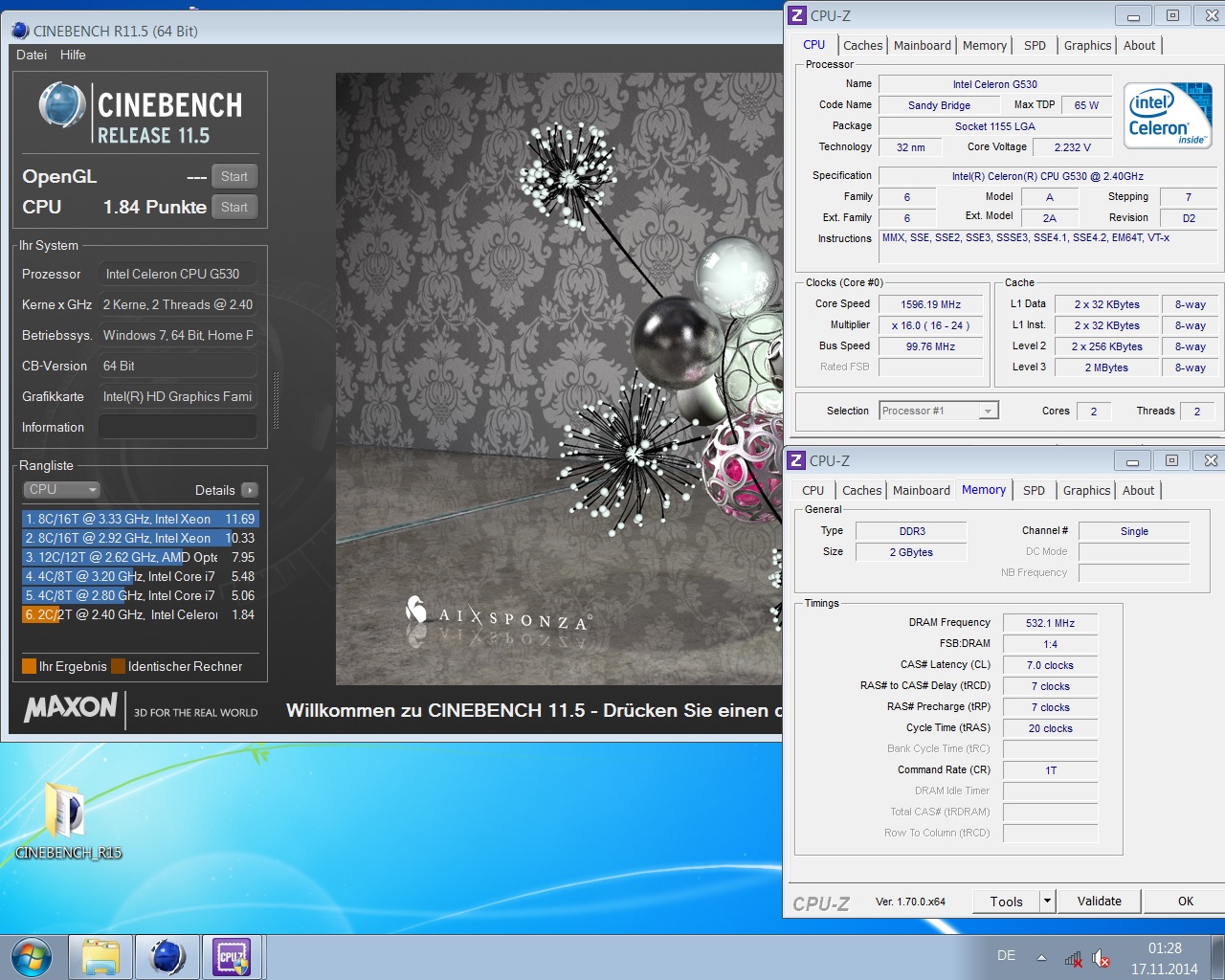Click the Multiplier value x 16.0
This screenshot has height=980, width=1225.
point(930,325)
